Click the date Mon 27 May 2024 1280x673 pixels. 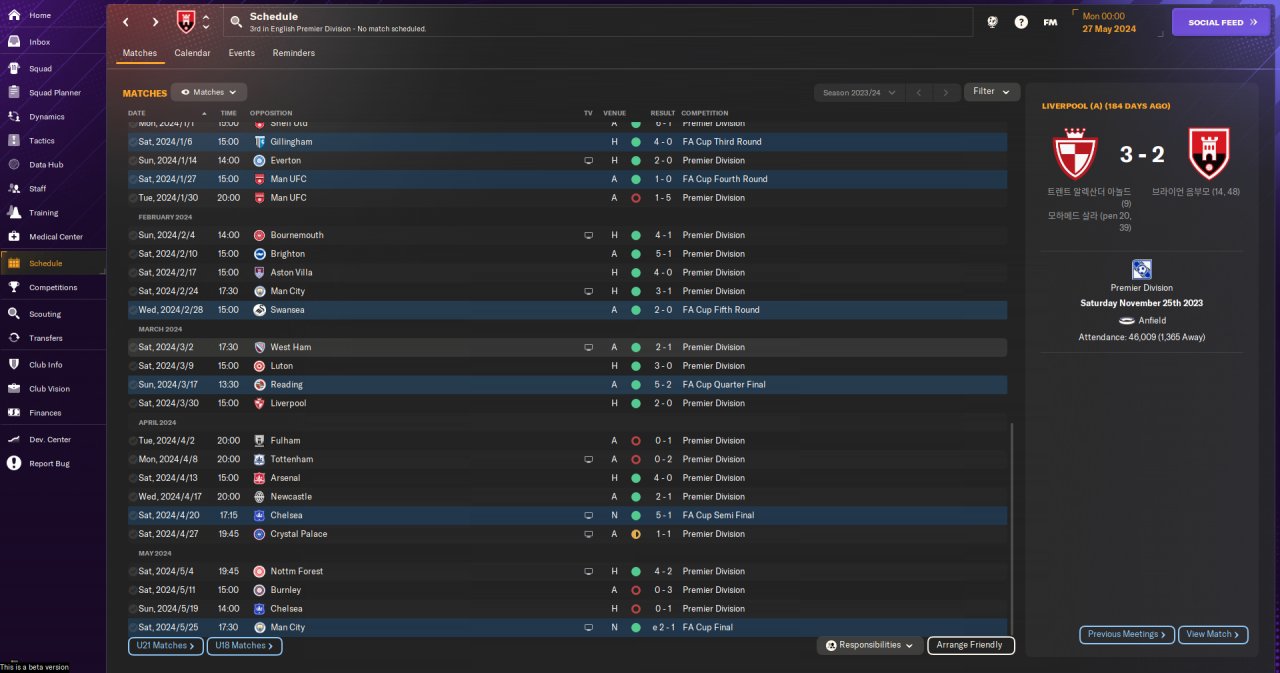click(1108, 22)
